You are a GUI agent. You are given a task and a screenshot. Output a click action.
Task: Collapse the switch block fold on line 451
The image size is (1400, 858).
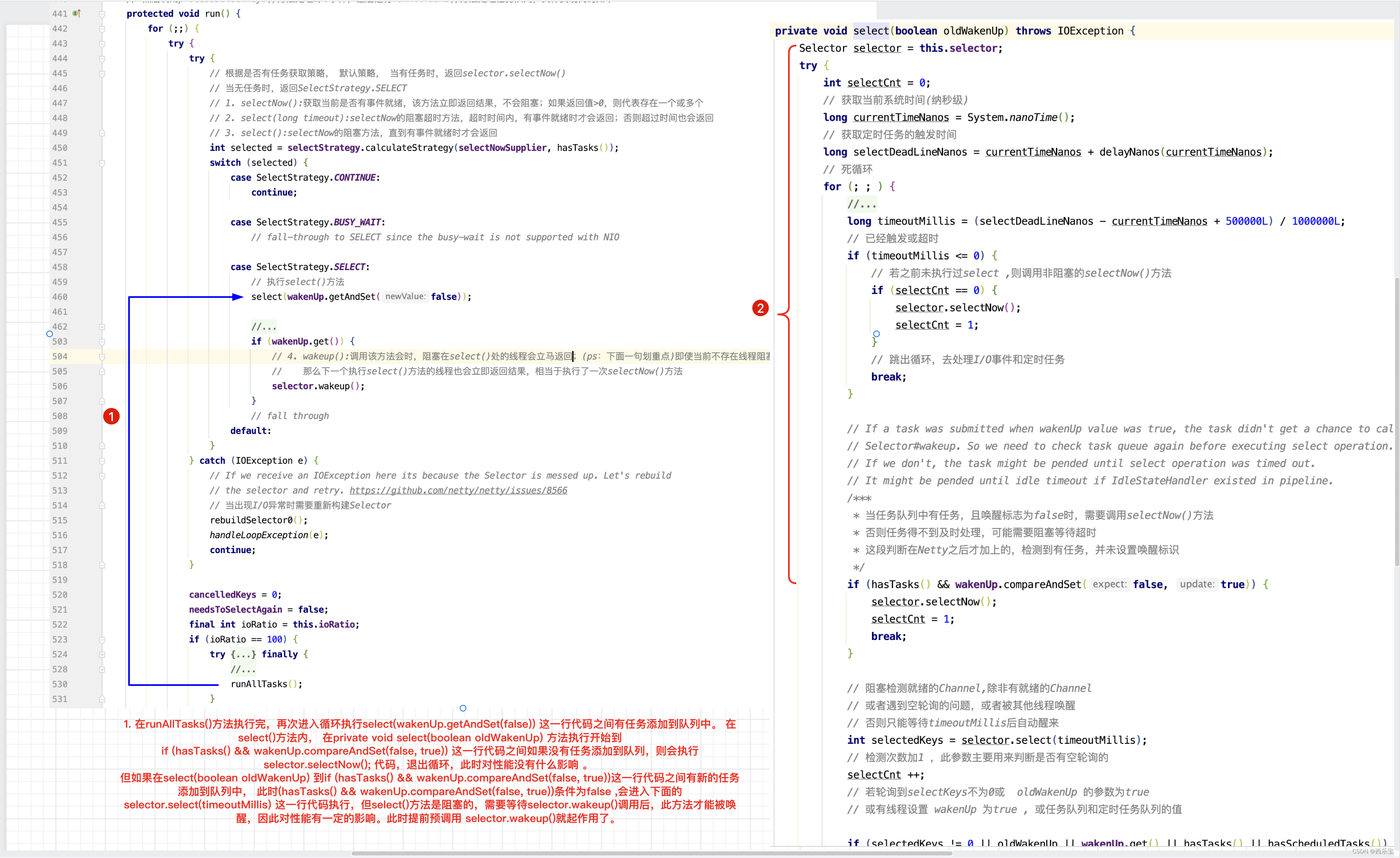click(x=102, y=163)
